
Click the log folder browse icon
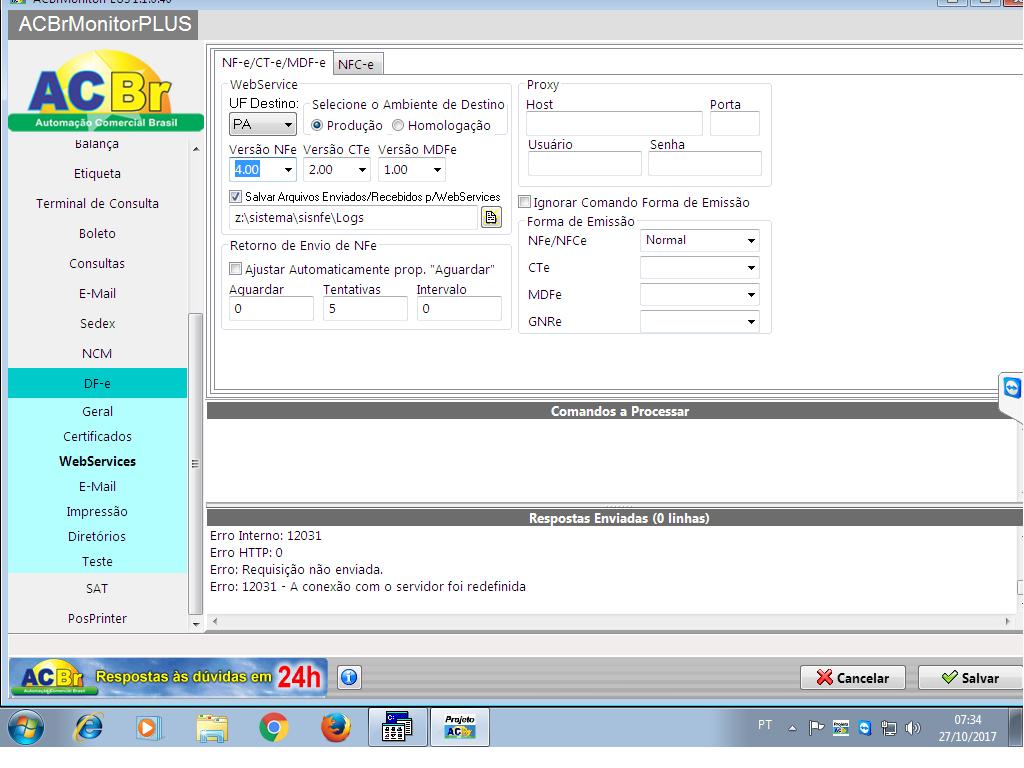491,217
